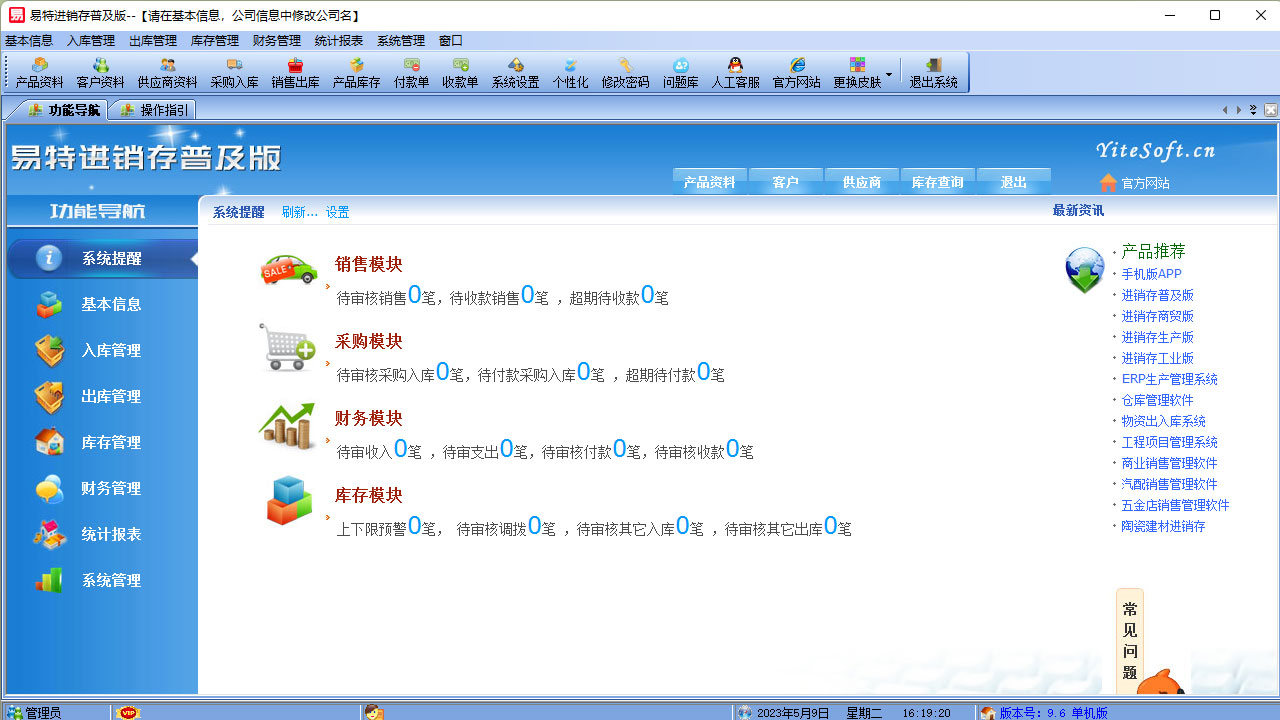The width and height of the screenshot is (1280, 720).
Task: Open 仓库管理软件 link
Action: click(x=1157, y=400)
